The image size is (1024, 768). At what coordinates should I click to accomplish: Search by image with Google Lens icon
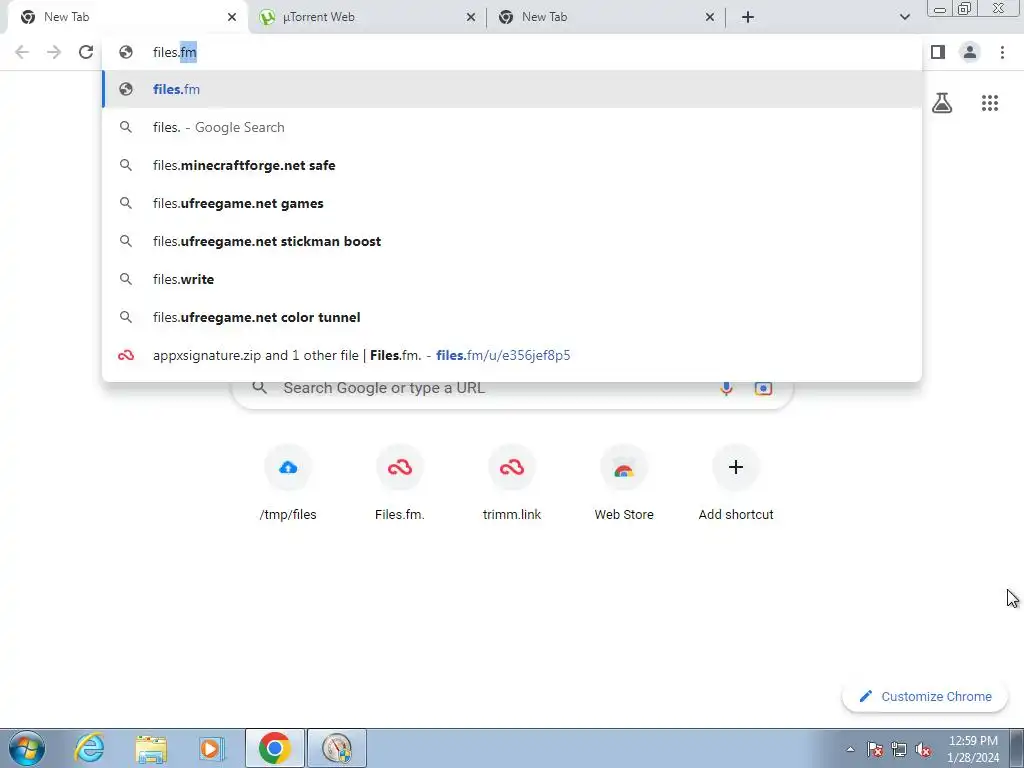pos(763,388)
